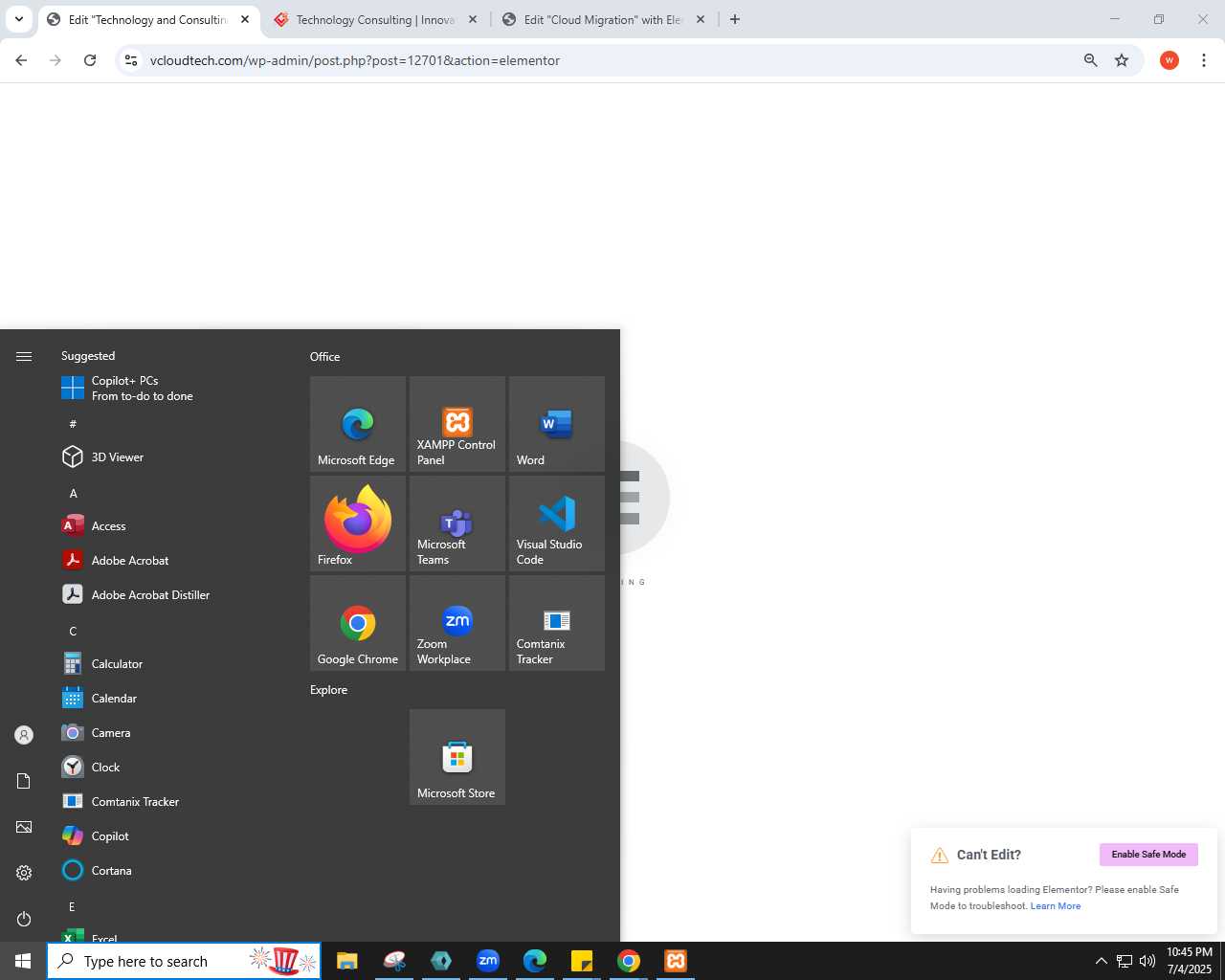This screenshot has width=1225, height=980.
Task: Expand Start menu hamburger navigation
Action: 24,356
